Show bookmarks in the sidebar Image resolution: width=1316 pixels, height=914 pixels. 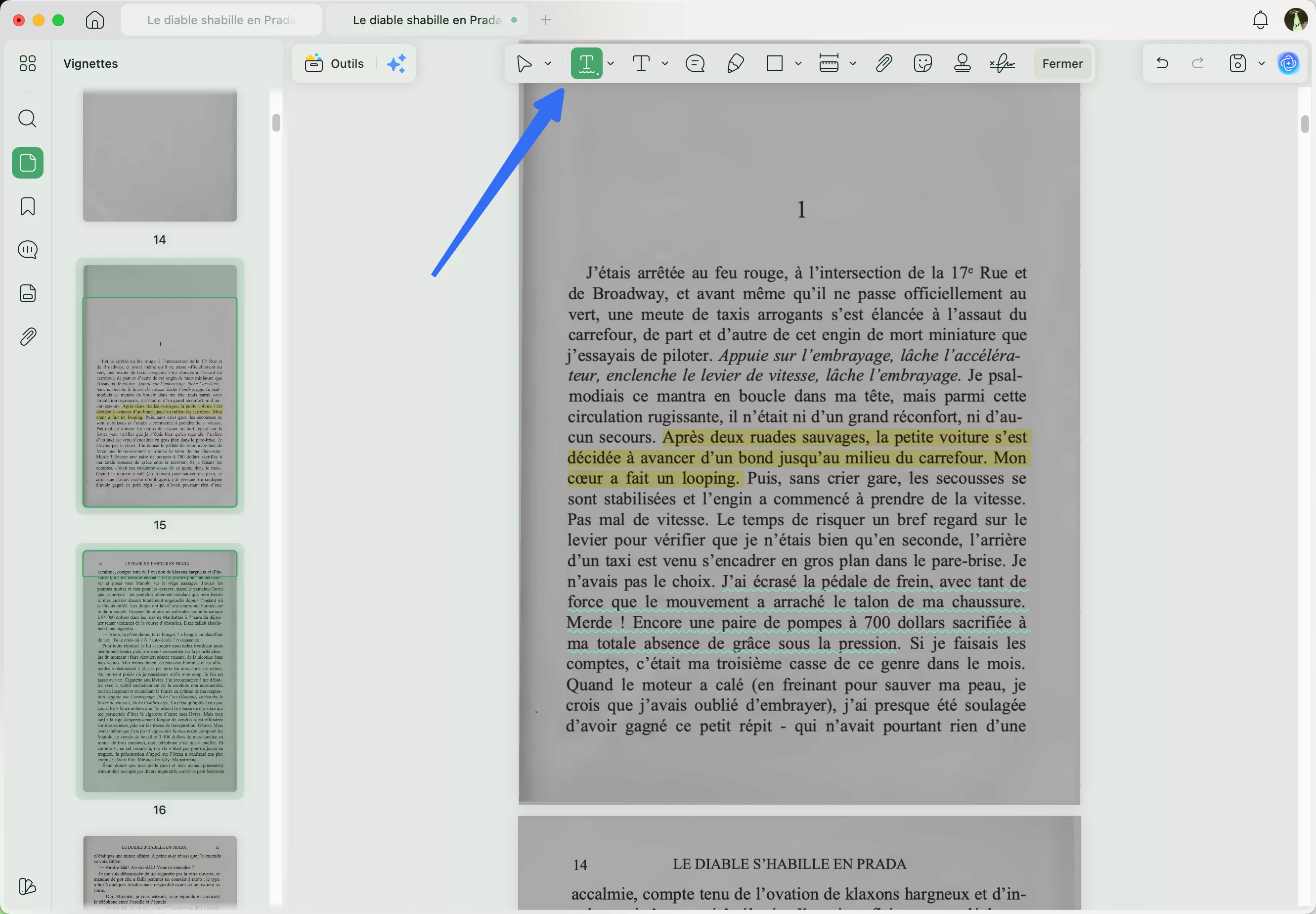(27, 206)
